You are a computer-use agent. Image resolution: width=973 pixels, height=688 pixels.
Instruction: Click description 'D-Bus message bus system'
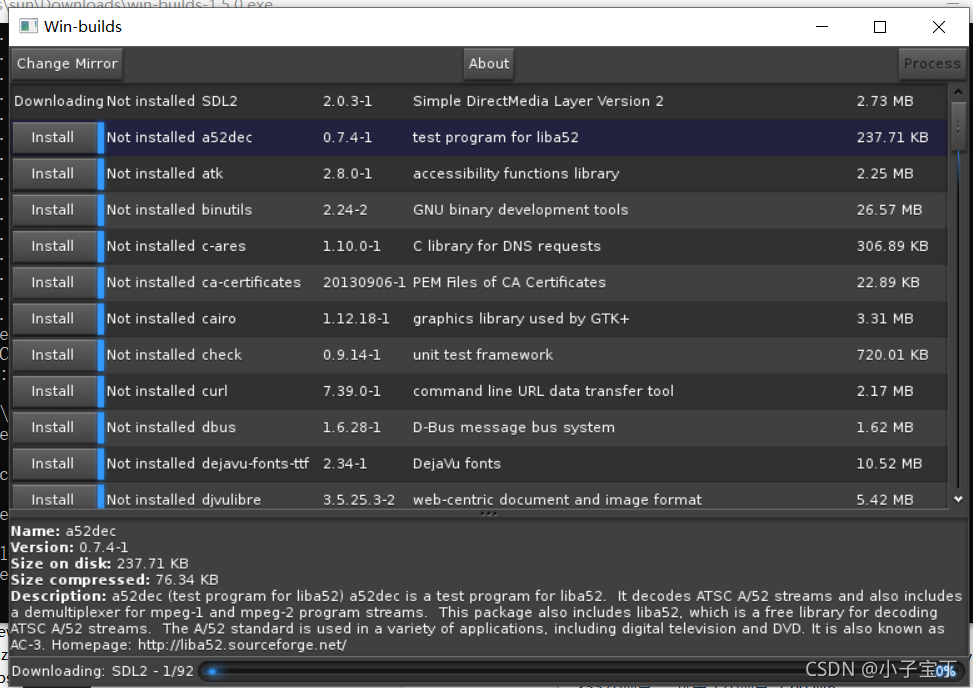[x=514, y=427]
